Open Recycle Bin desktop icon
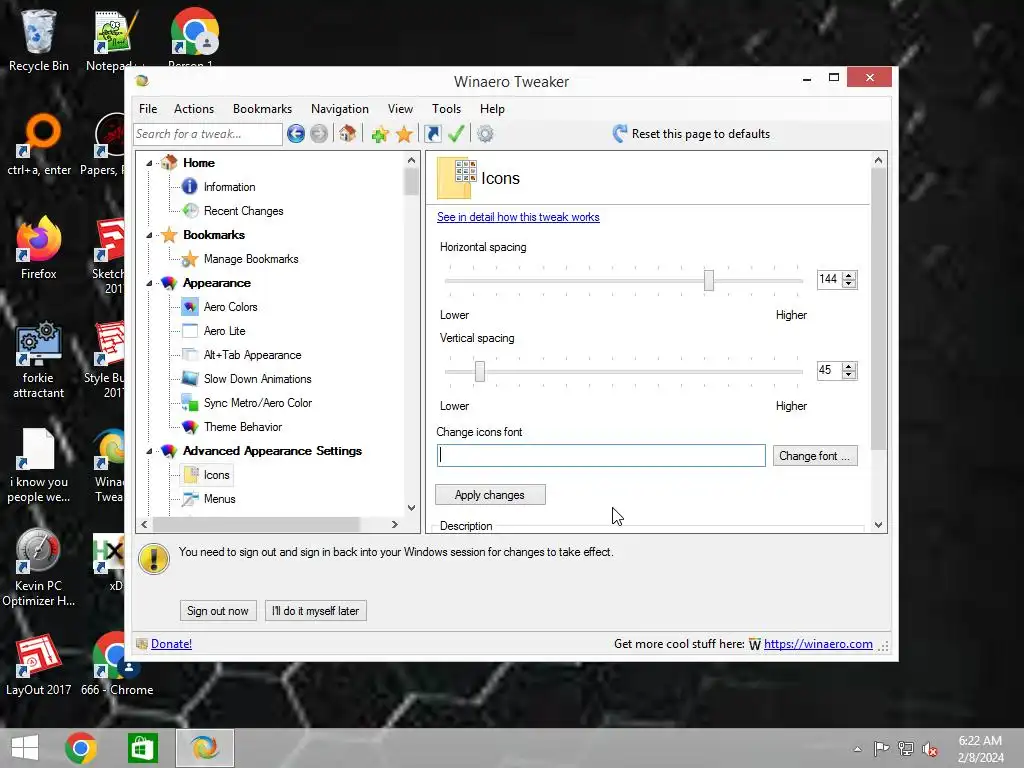 pyautogui.click(x=39, y=40)
